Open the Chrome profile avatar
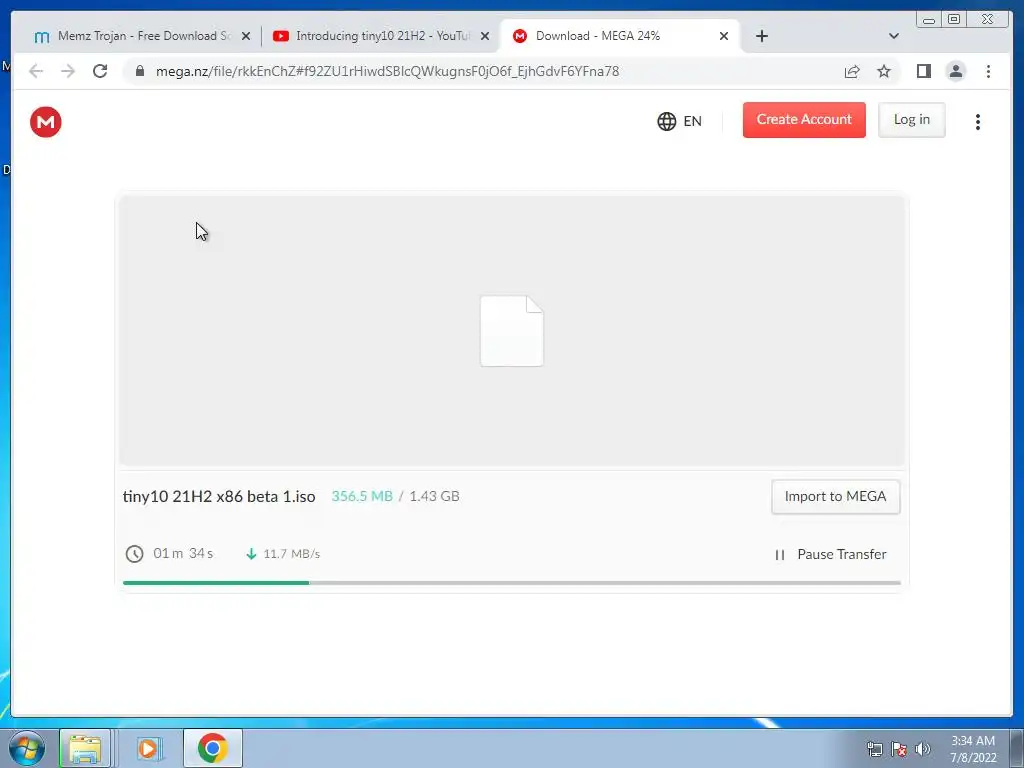The height and width of the screenshot is (768, 1024). [x=955, y=71]
